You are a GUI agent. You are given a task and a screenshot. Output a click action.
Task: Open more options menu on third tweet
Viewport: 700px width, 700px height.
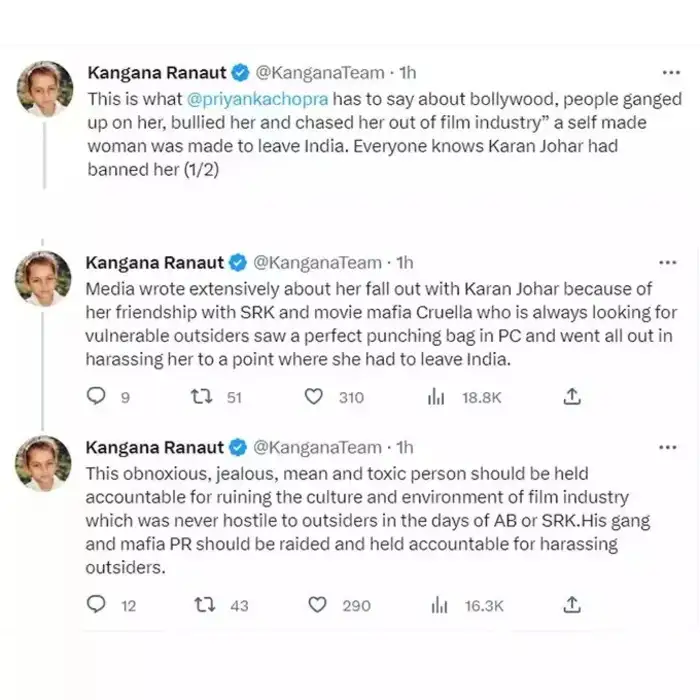point(672,448)
